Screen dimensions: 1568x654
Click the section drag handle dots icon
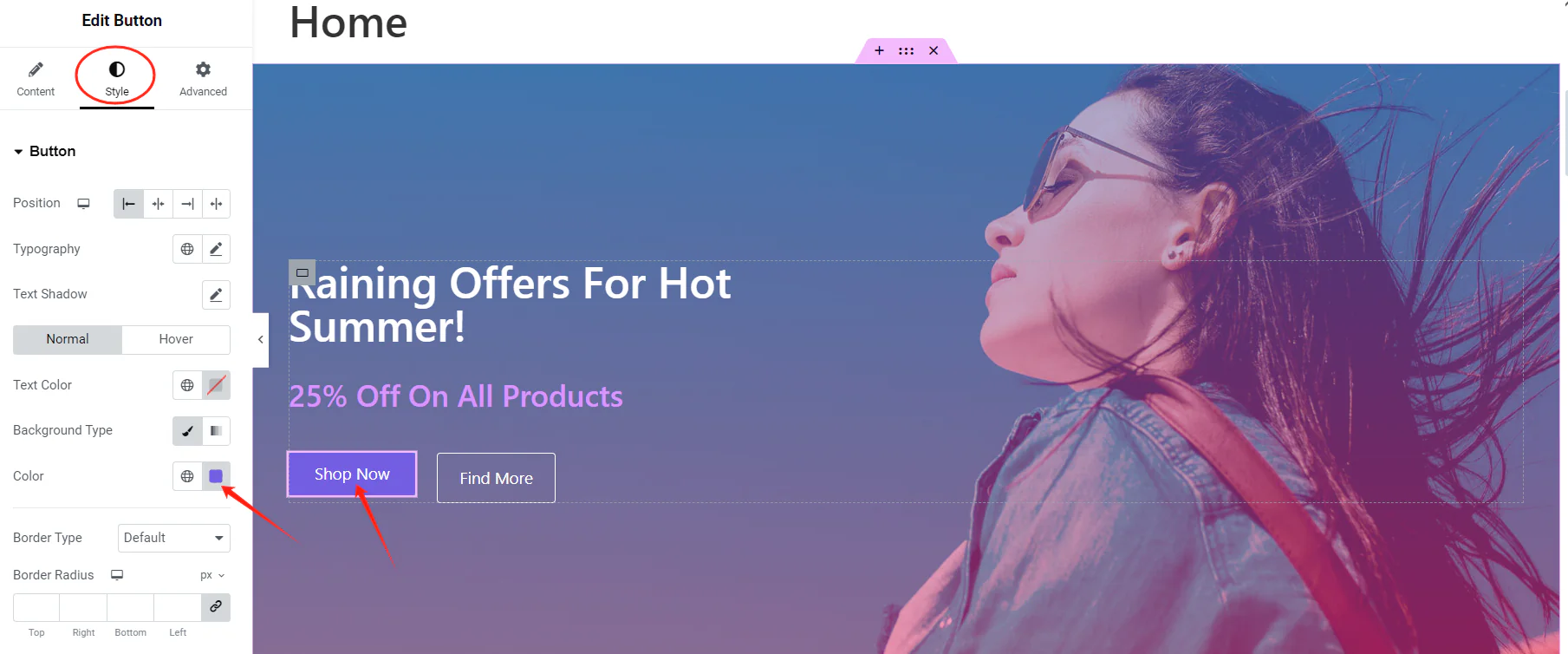point(907,50)
